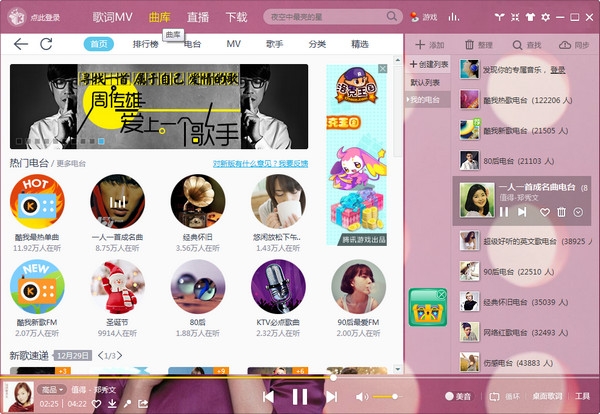Mute sound with the speaker icon
Image resolution: width=600 pixels, height=414 pixels.
click(362, 397)
